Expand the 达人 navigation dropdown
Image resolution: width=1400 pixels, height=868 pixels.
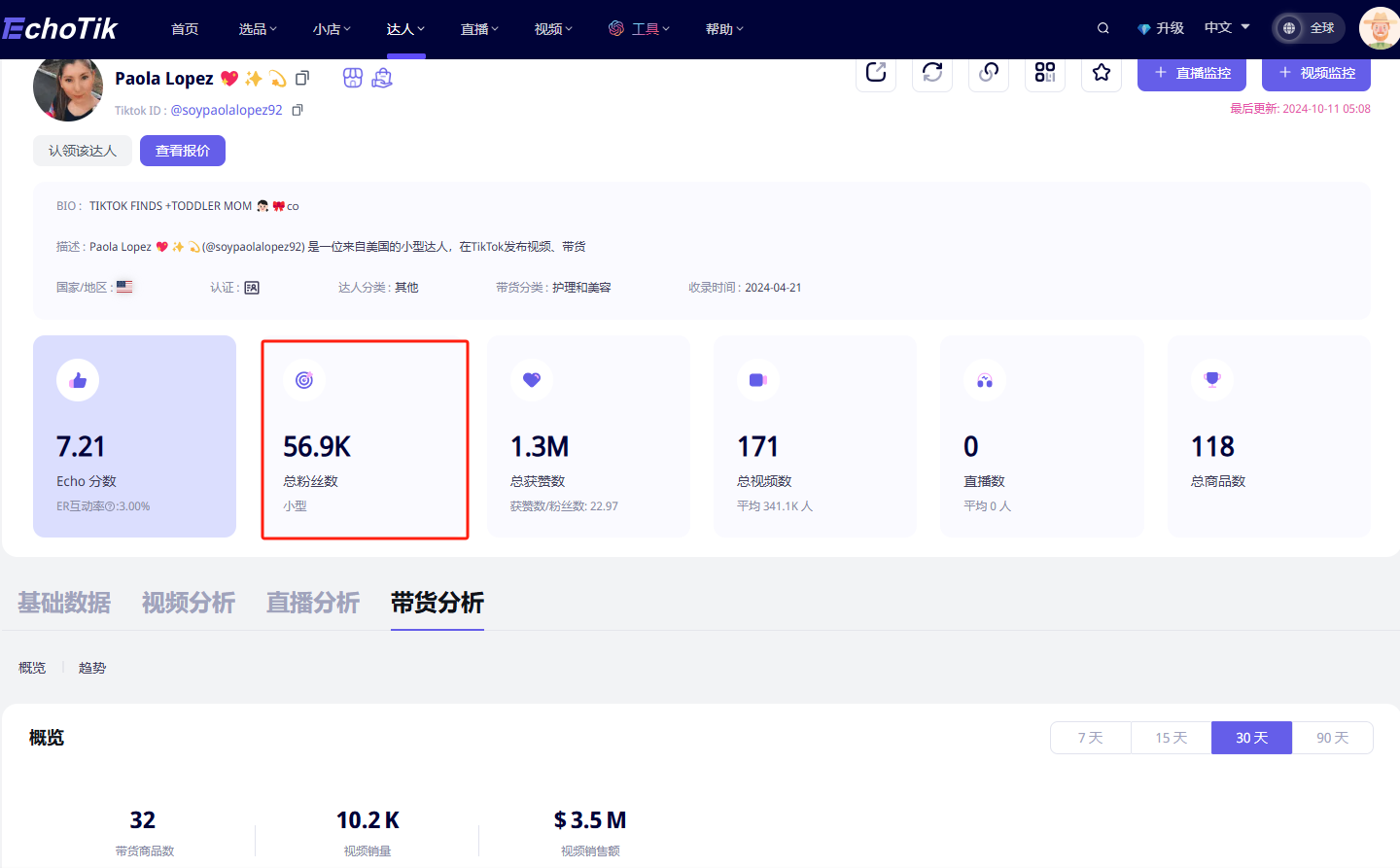click(405, 29)
